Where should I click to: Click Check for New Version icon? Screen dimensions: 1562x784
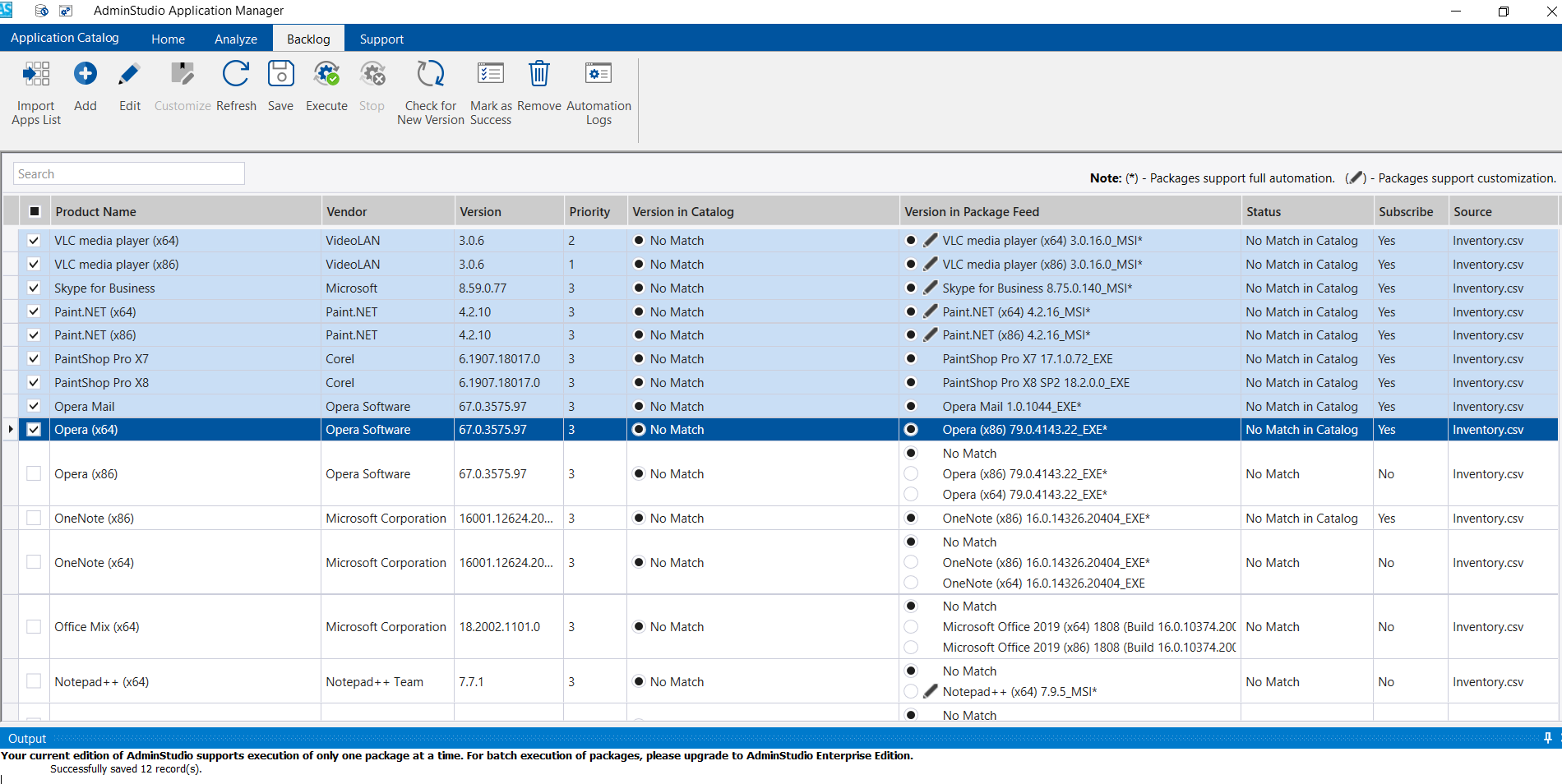(430, 74)
